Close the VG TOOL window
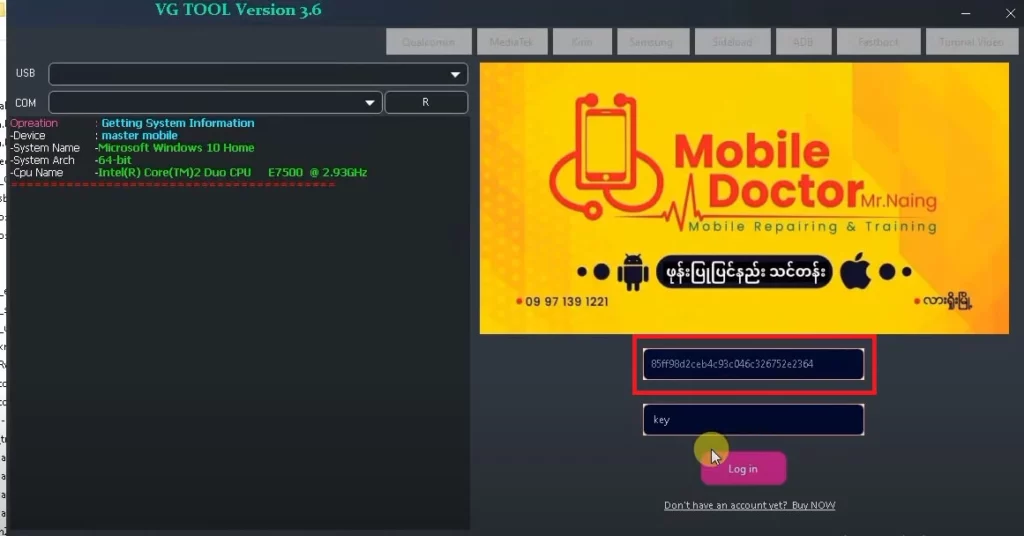The height and width of the screenshot is (536, 1024). [1010, 13]
